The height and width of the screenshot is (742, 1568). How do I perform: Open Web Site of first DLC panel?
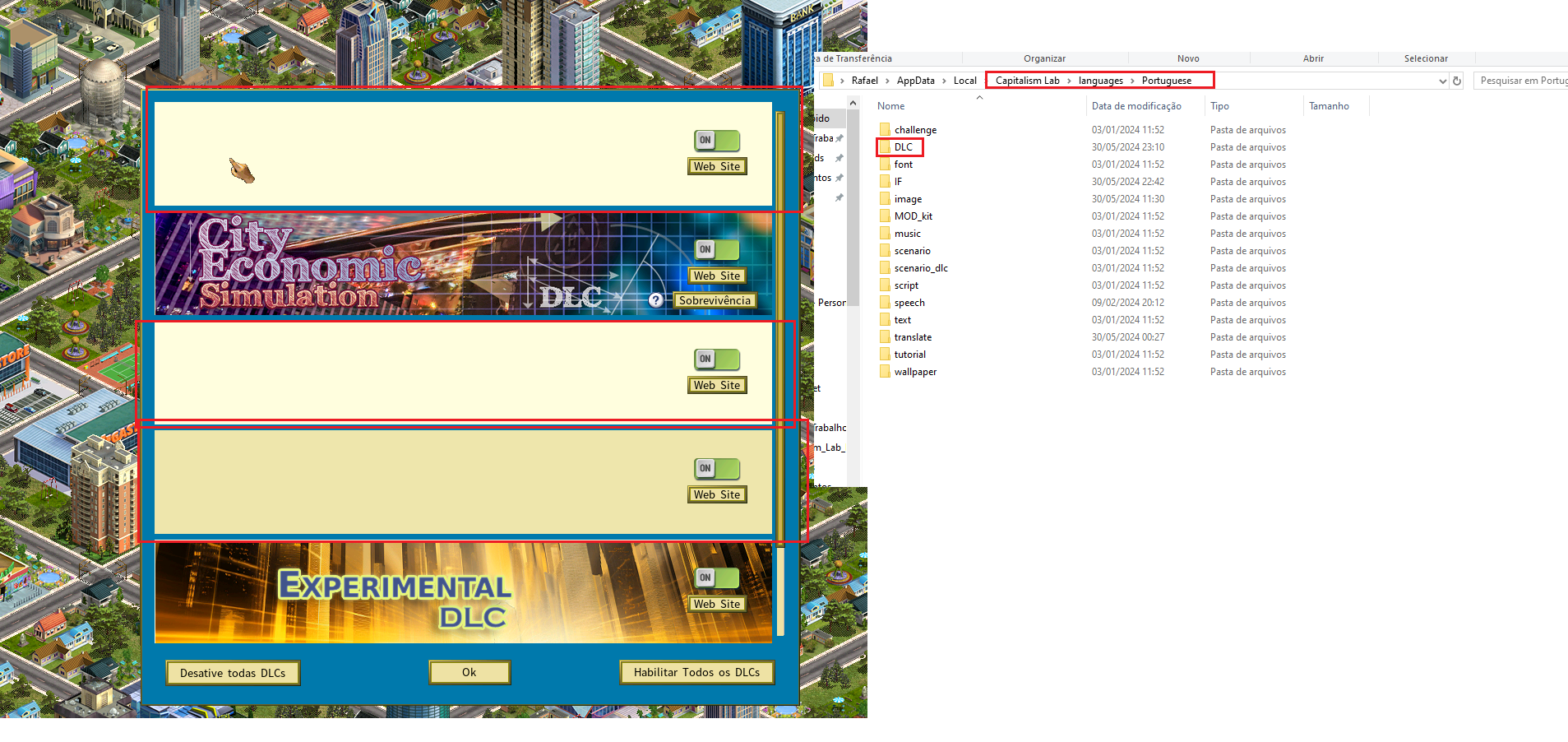pyautogui.click(x=717, y=166)
